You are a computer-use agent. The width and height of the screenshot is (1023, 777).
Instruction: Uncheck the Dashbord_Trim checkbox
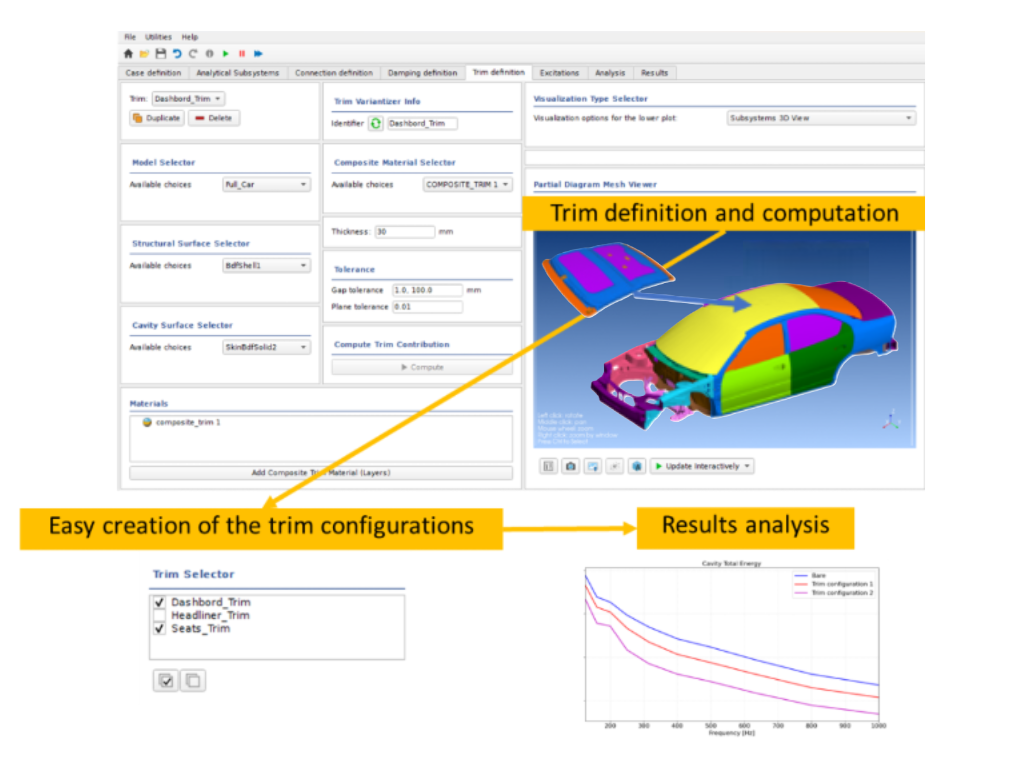159,603
